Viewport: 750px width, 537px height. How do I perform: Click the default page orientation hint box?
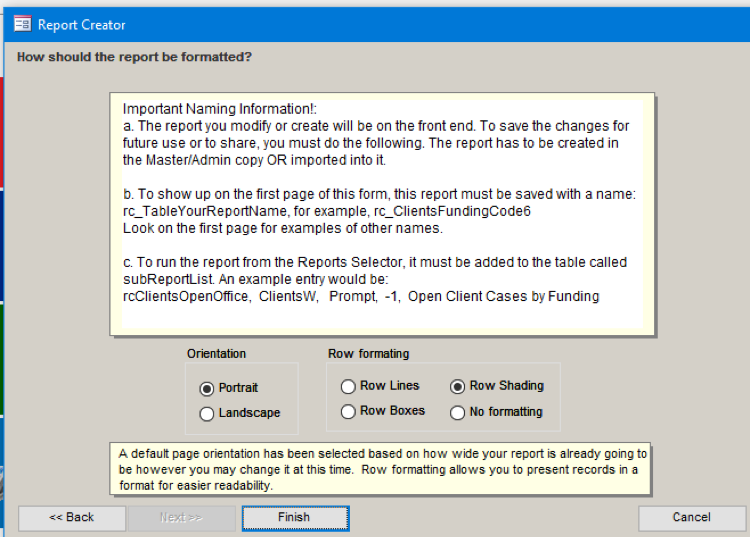pyautogui.click(x=380, y=469)
